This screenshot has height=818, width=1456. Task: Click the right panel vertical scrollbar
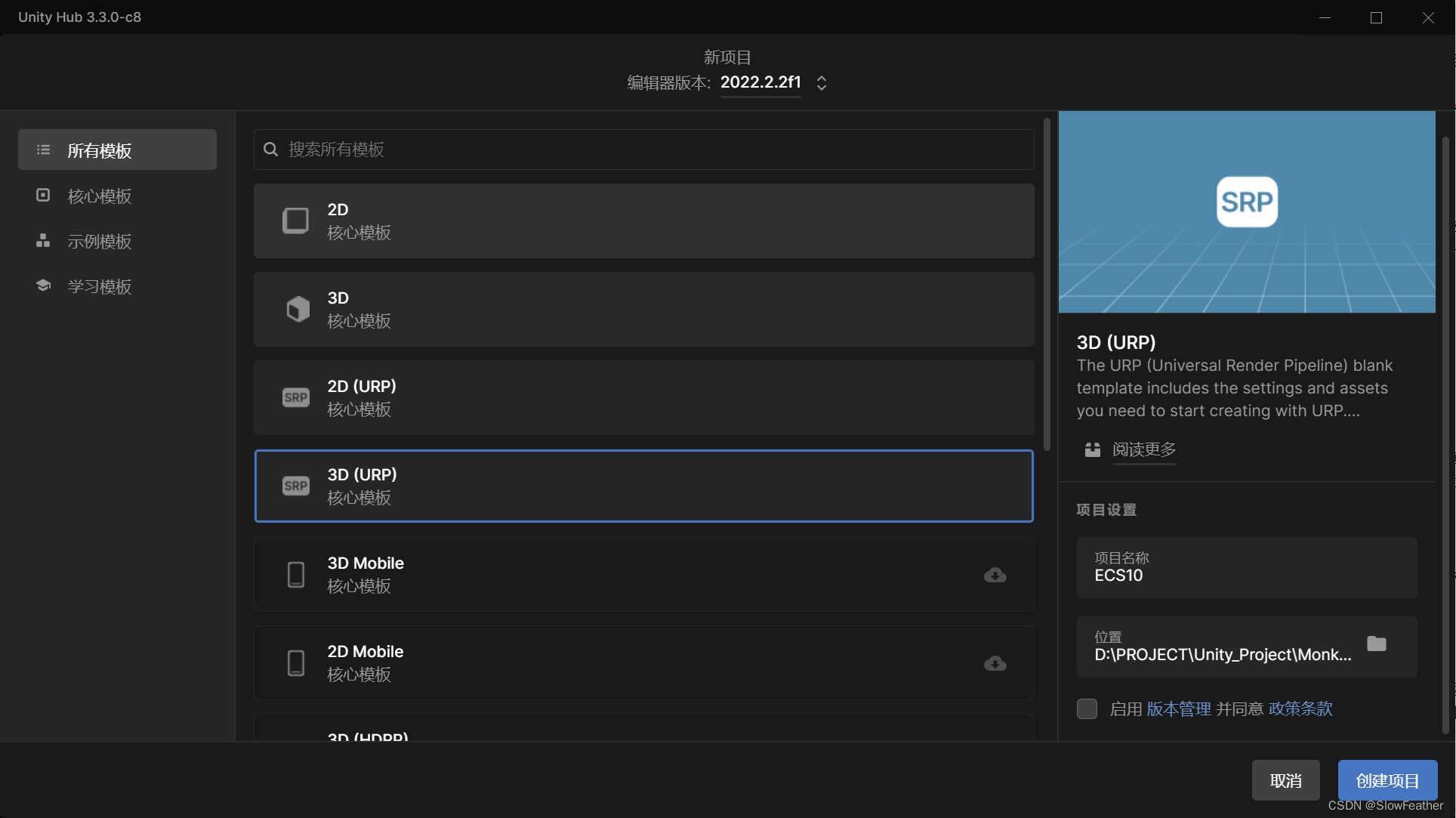(1445, 434)
